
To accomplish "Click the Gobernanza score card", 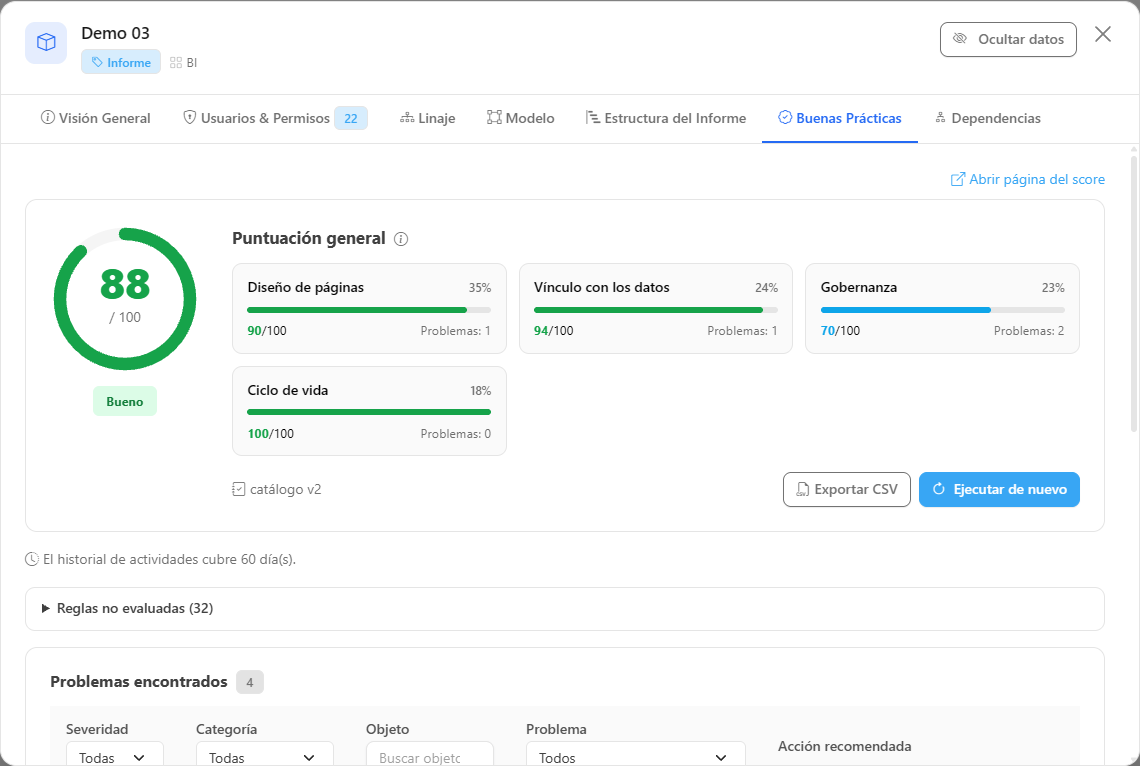I will click(942, 309).
